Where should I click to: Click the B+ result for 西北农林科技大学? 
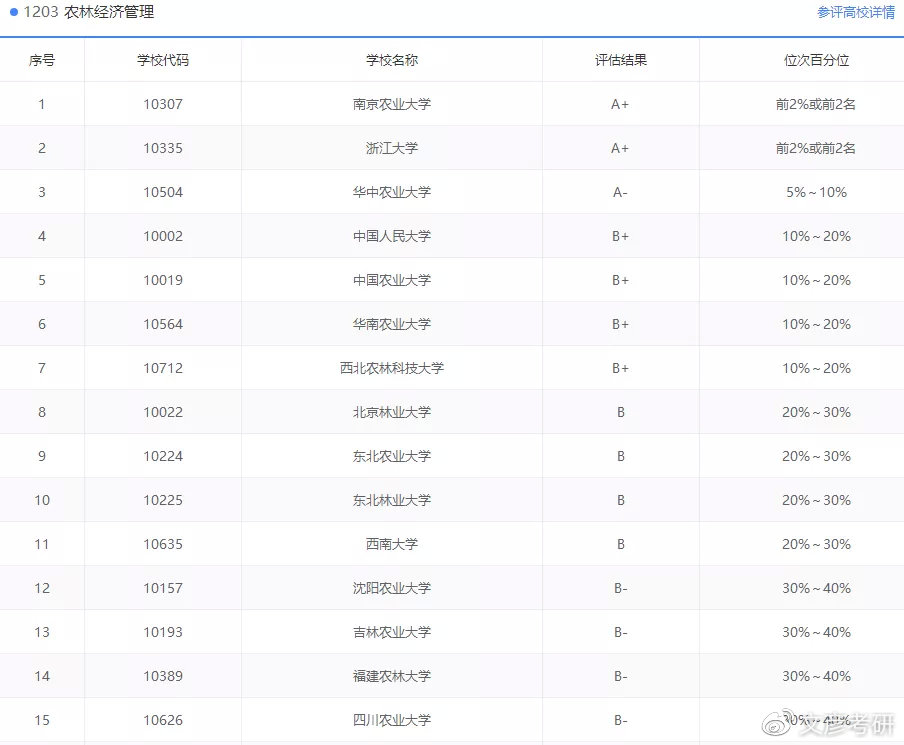(x=620, y=368)
